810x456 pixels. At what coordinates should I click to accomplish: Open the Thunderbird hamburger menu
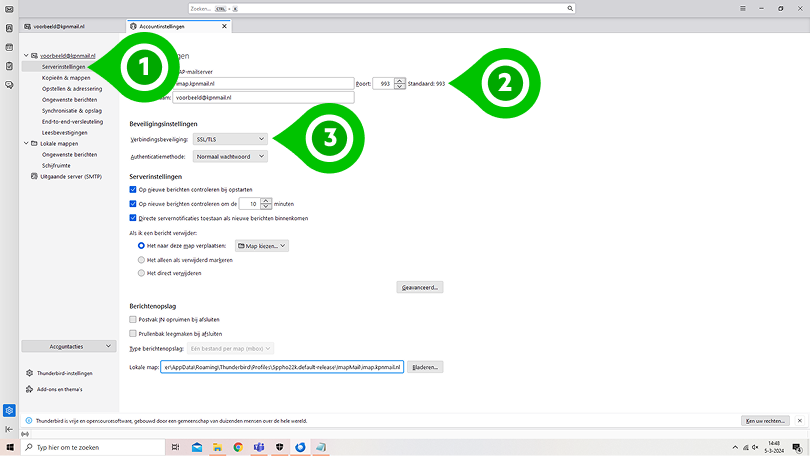743,9
